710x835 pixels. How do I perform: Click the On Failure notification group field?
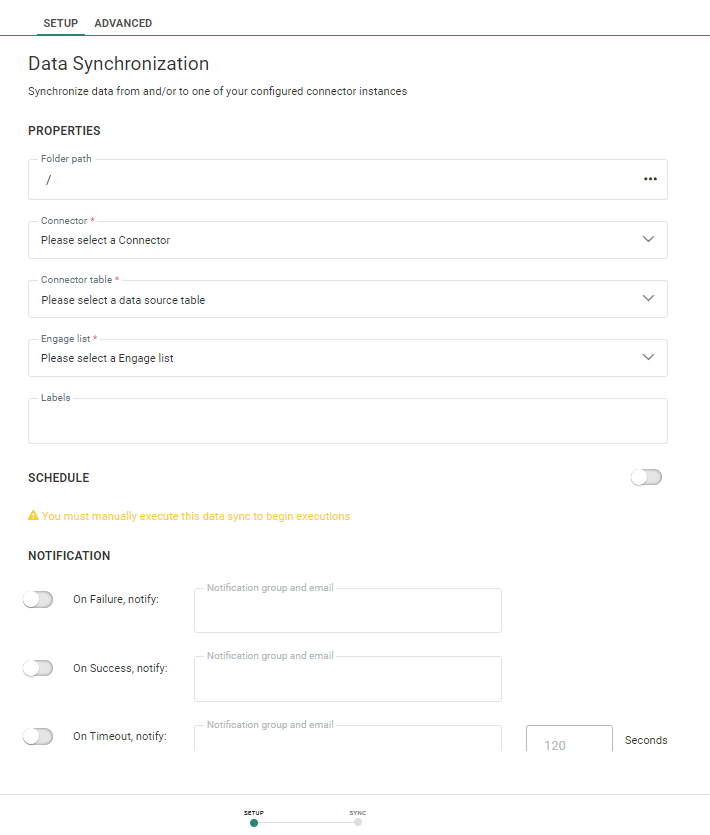347,610
